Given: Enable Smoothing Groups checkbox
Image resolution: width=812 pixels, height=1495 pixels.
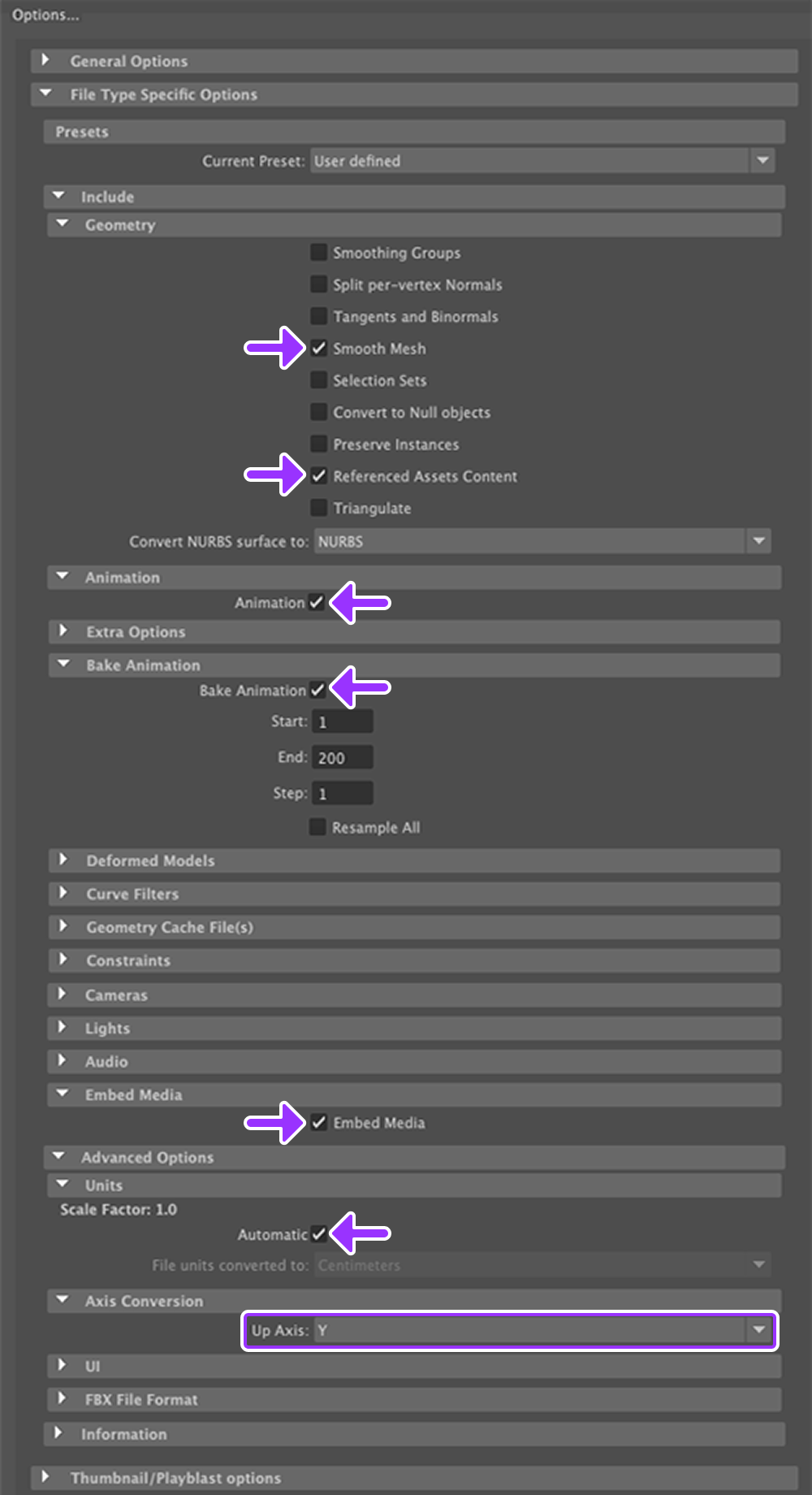Looking at the screenshot, I should (x=319, y=253).
